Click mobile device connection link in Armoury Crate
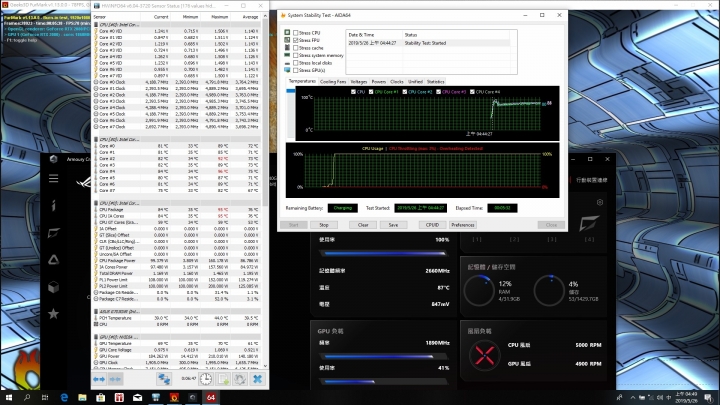720x405 pixels. pos(591,180)
